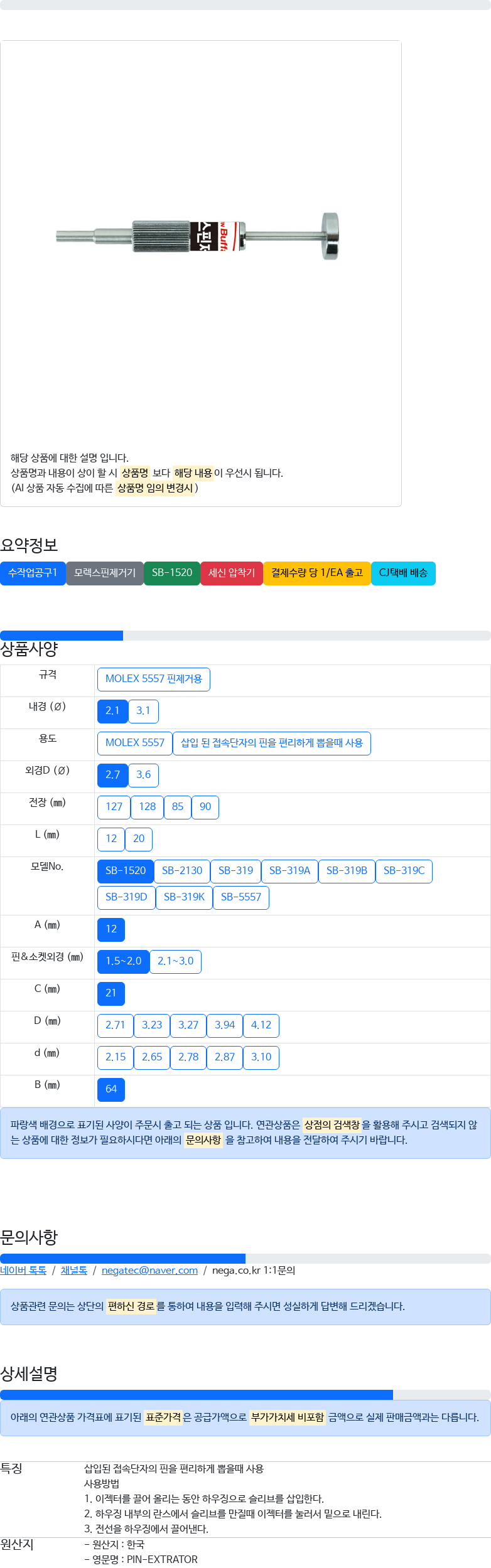Open the 채널톡 link
This screenshot has height=1568, width=491.
tap(74, 1270)
